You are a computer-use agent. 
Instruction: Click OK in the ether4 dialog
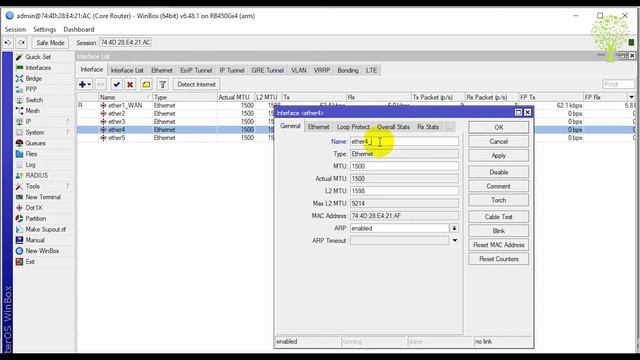click(498, 127)
